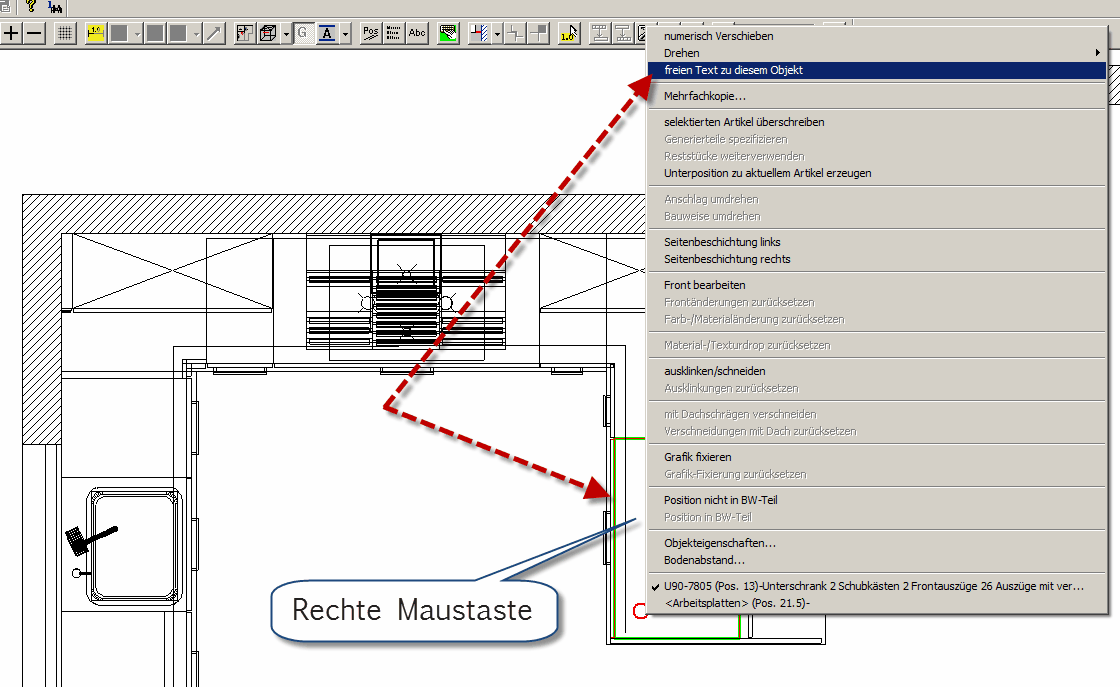Image resolution: width=1120 pixels, height=687 pixels.
Task: Click the Abc text label icon
Action: click(x=417, y=33)
